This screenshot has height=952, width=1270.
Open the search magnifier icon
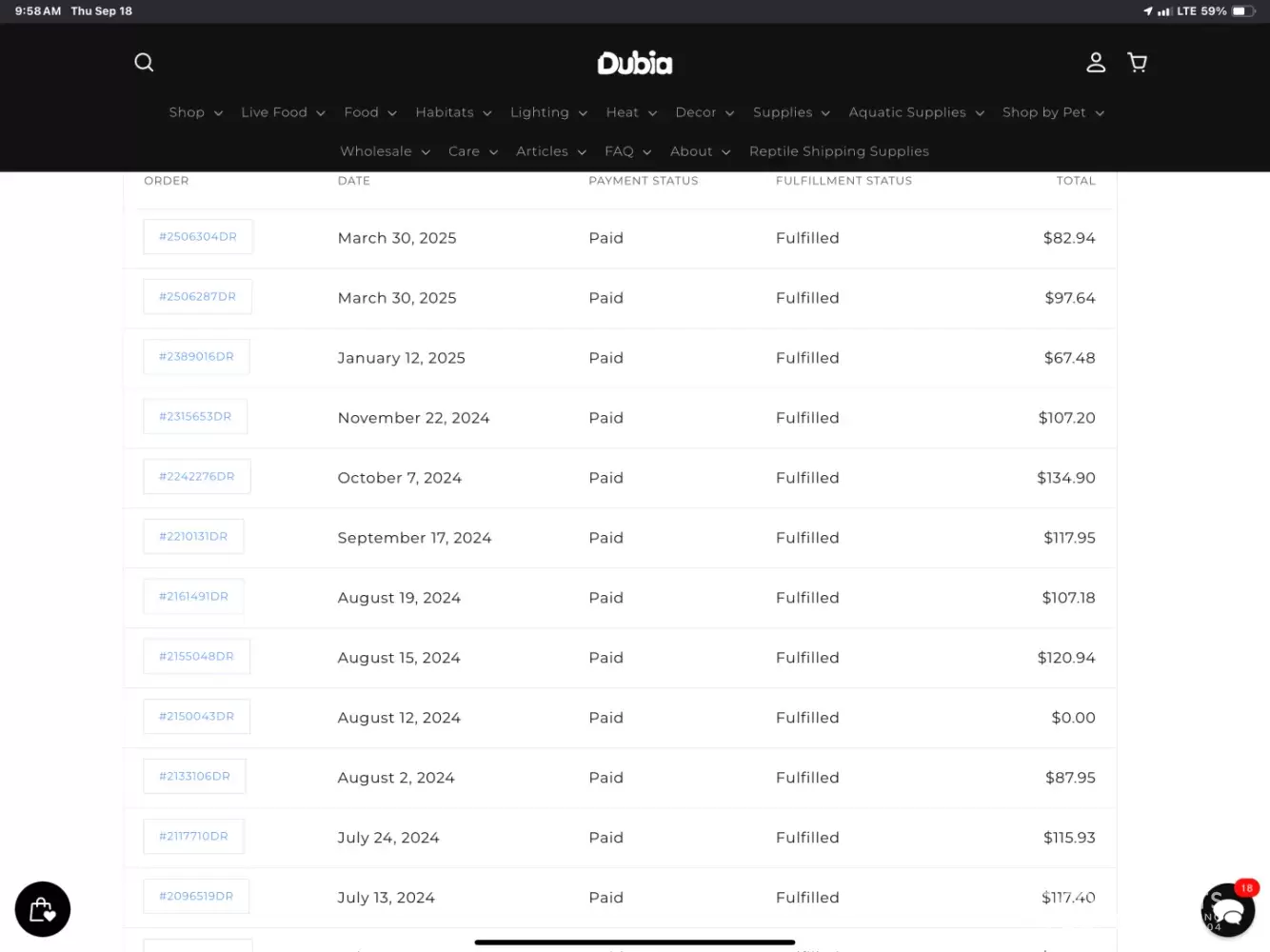pyautogui.click(x=144, y=63)
